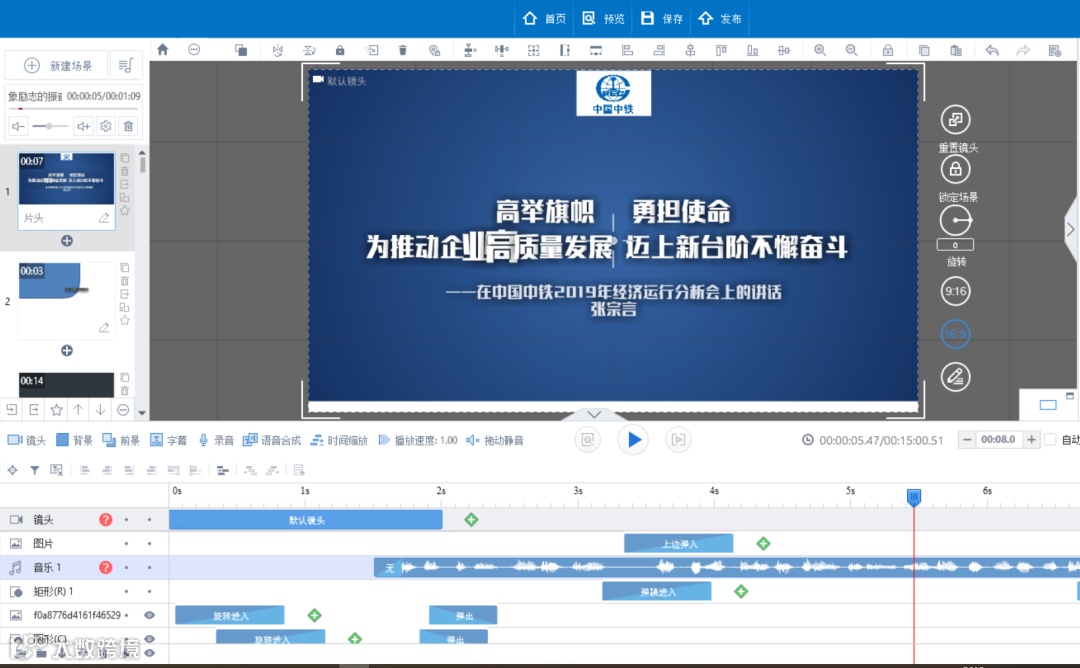Zoom in on the canvas
This screenshot has width=1080, height=668.
pos(820,50)
